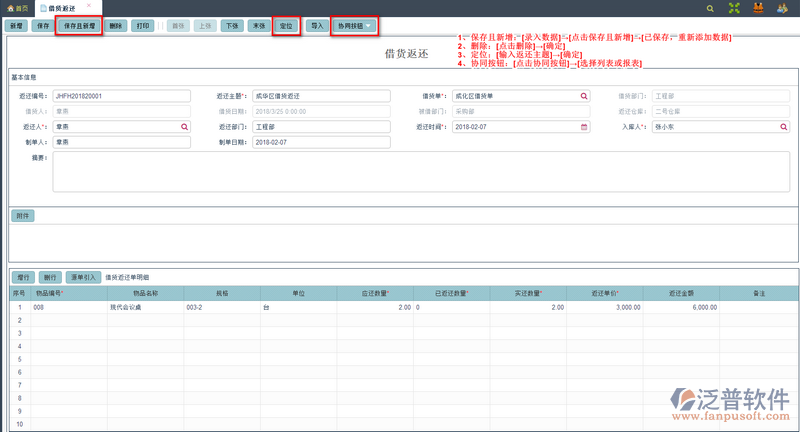Viewport: 800px width, 432px height.
Task: Select the 借货返还 tab
Action: 60,7
